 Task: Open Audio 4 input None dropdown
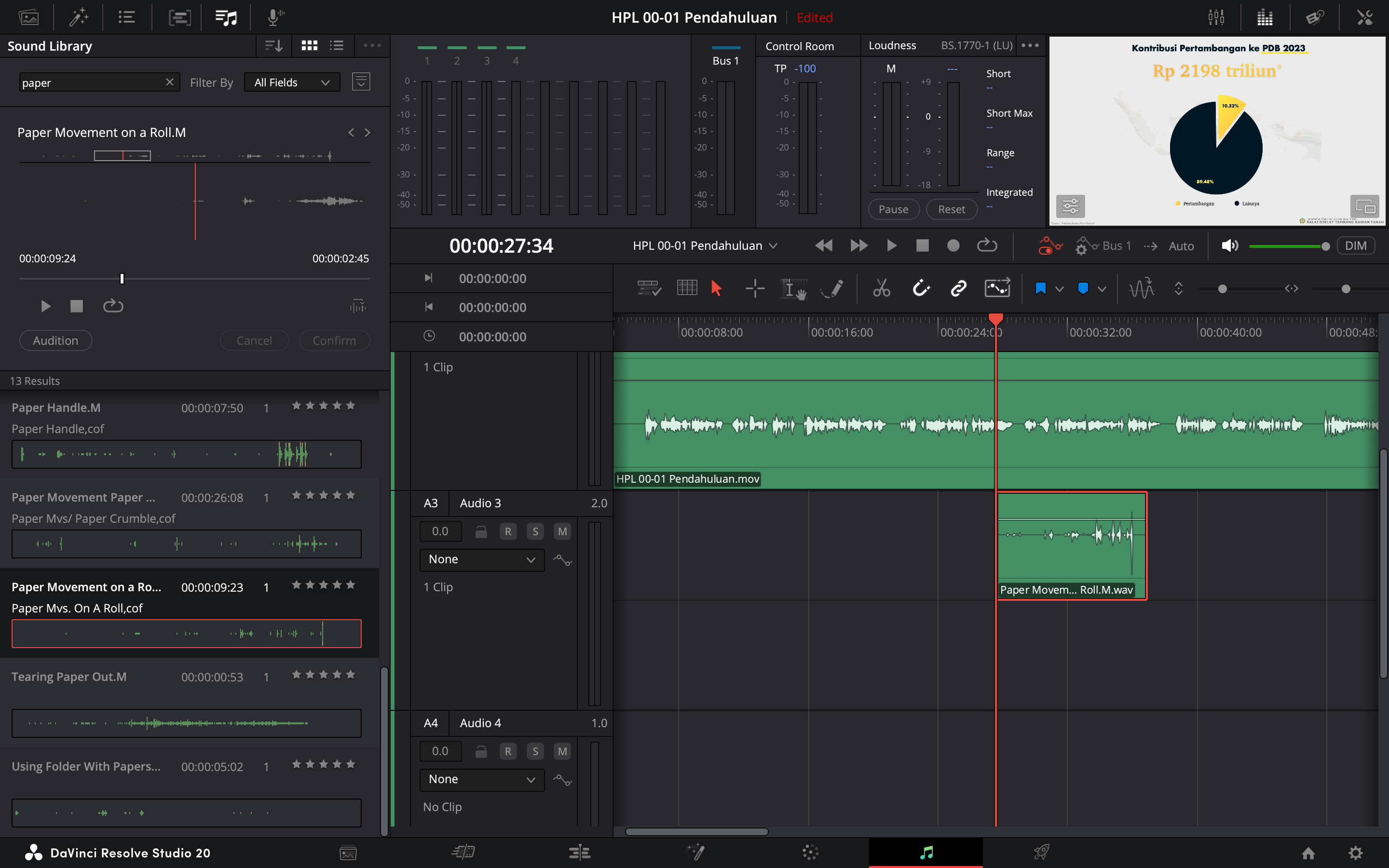coord(481,779)
